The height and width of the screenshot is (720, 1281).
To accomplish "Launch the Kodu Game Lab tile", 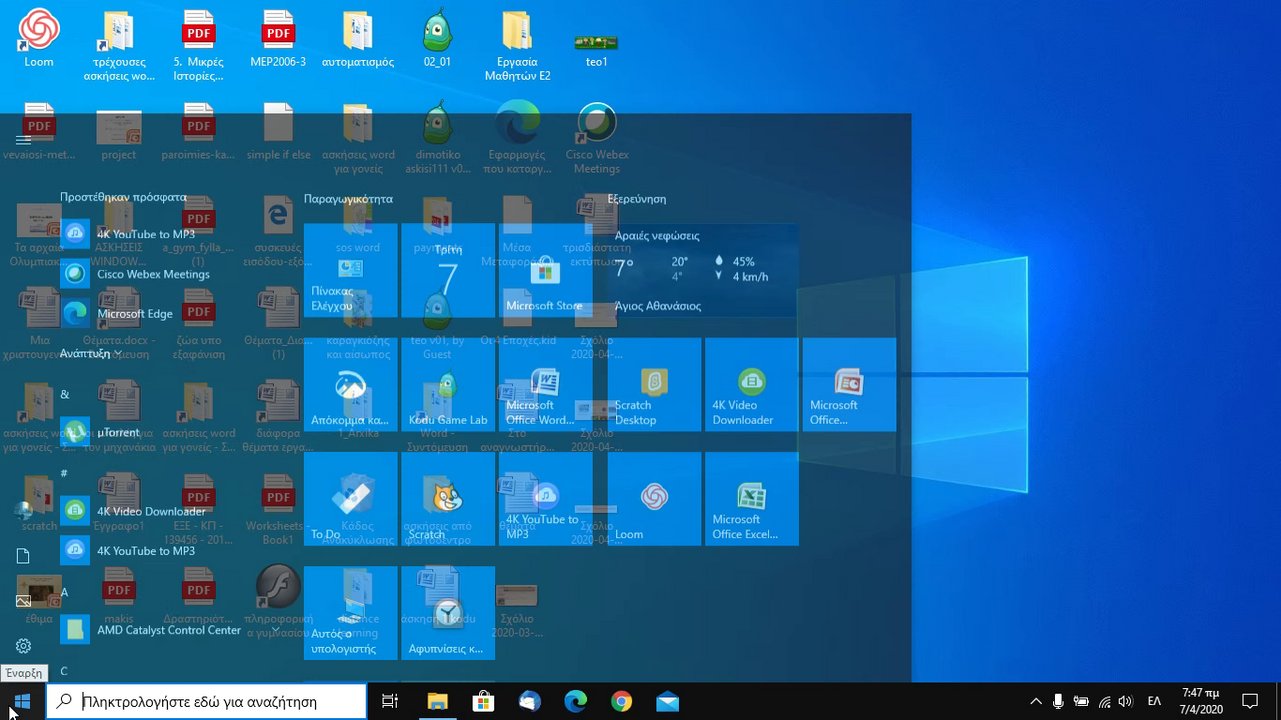I will point(448,384).
